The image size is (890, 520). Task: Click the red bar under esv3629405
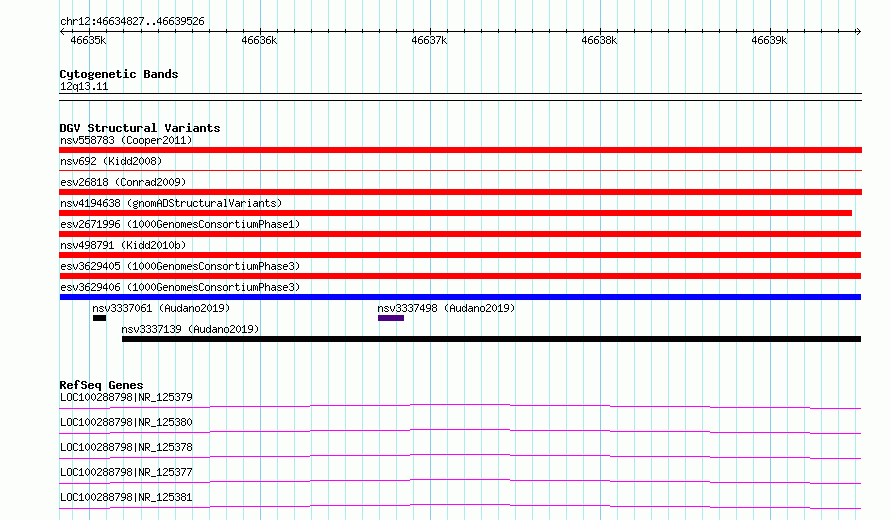(x=460, y=276)
